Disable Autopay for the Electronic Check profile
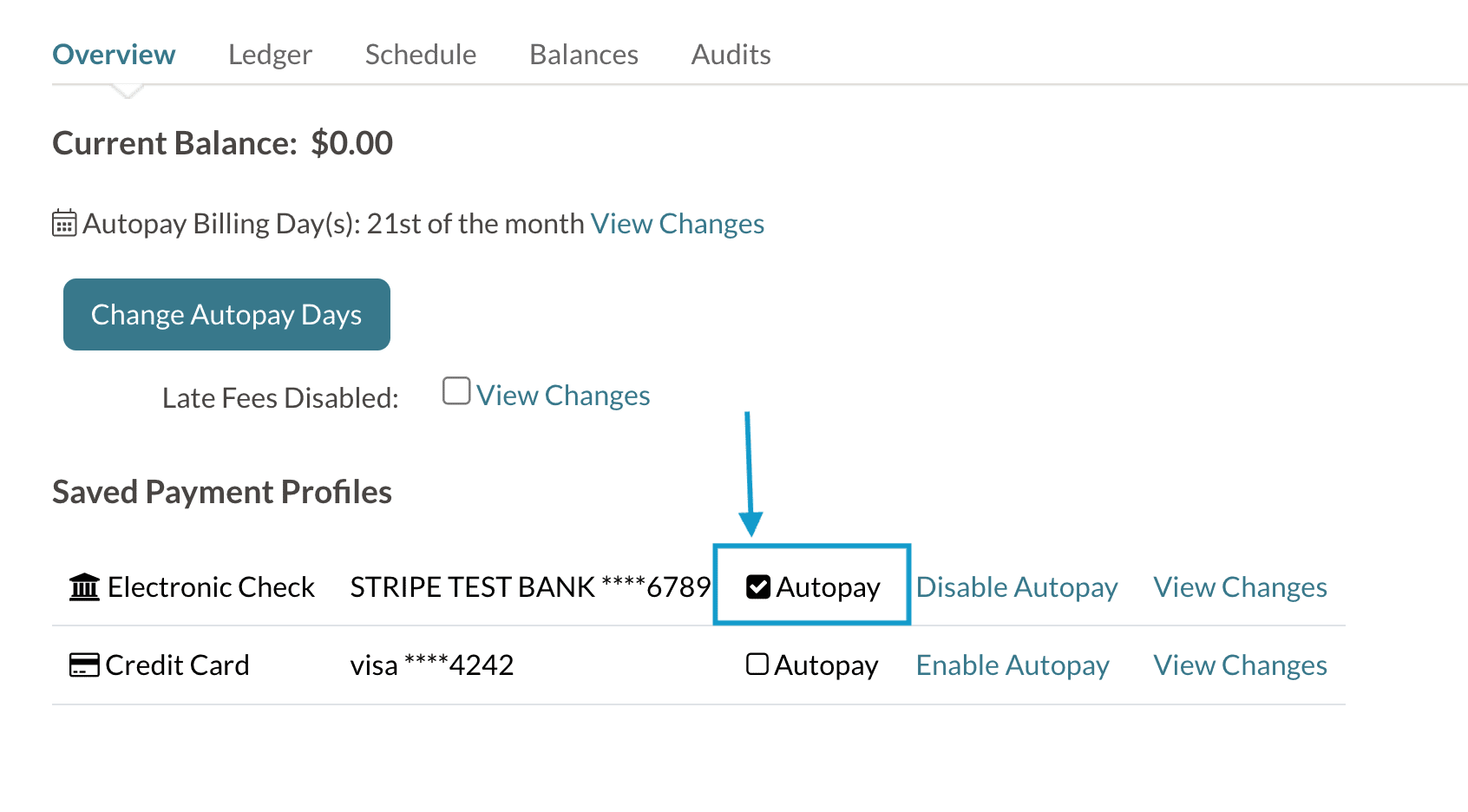 click(x=1017, y=586)
